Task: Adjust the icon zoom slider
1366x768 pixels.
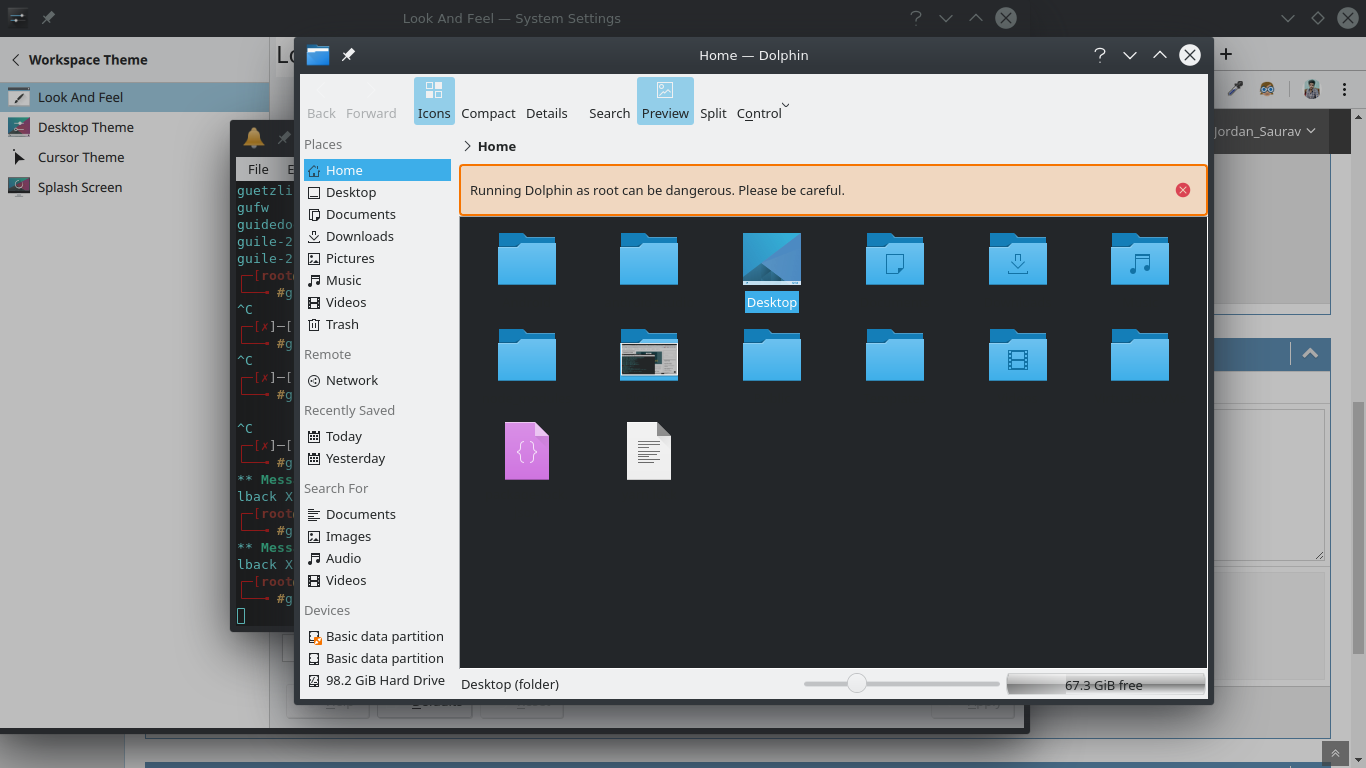Action: coord(856,683)
